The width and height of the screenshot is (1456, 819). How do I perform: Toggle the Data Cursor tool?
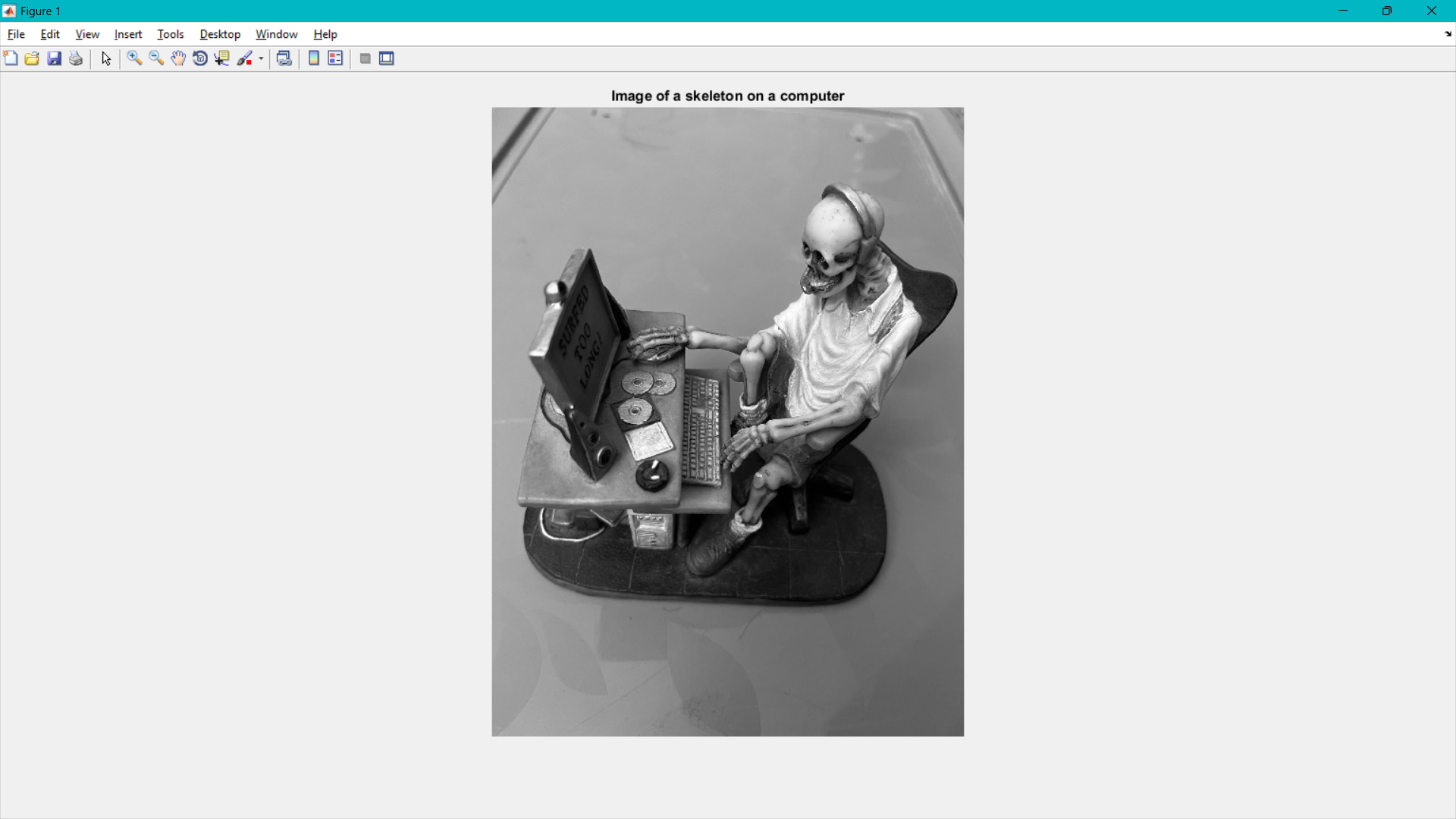pos(221,58)
